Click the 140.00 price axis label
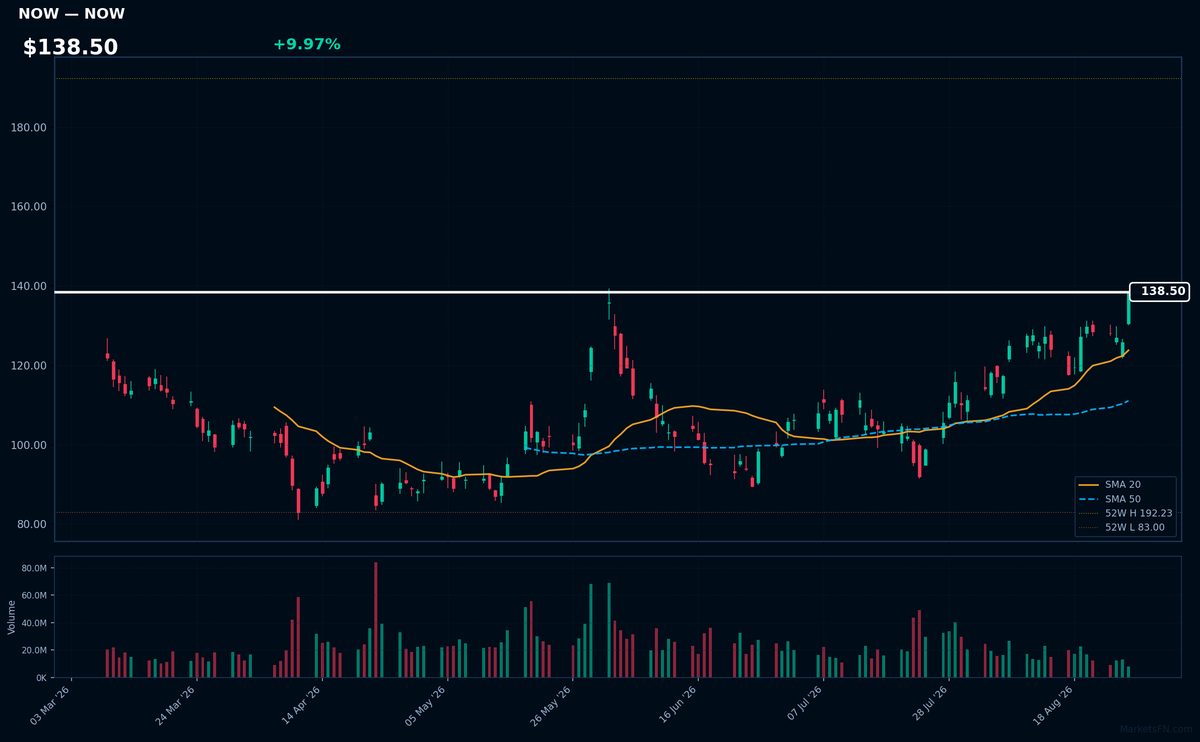Viewport: 1200px width, 742px height. (x=29, y=286)
